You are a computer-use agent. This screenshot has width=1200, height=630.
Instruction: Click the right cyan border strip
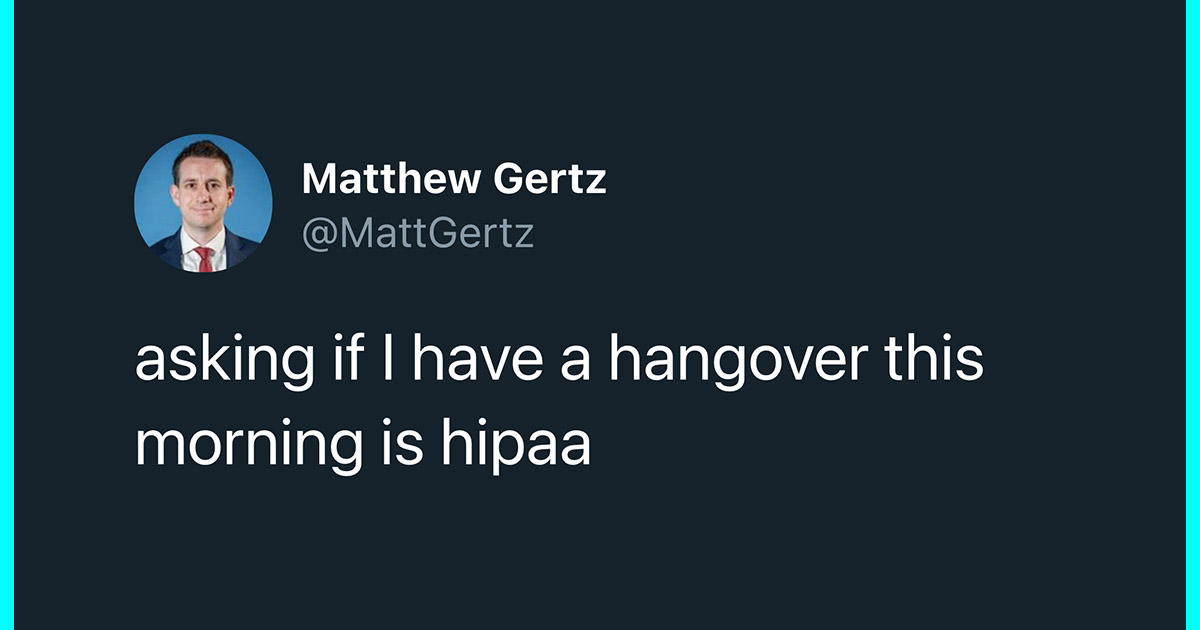pyautogui.click(x=1192, y=315)
